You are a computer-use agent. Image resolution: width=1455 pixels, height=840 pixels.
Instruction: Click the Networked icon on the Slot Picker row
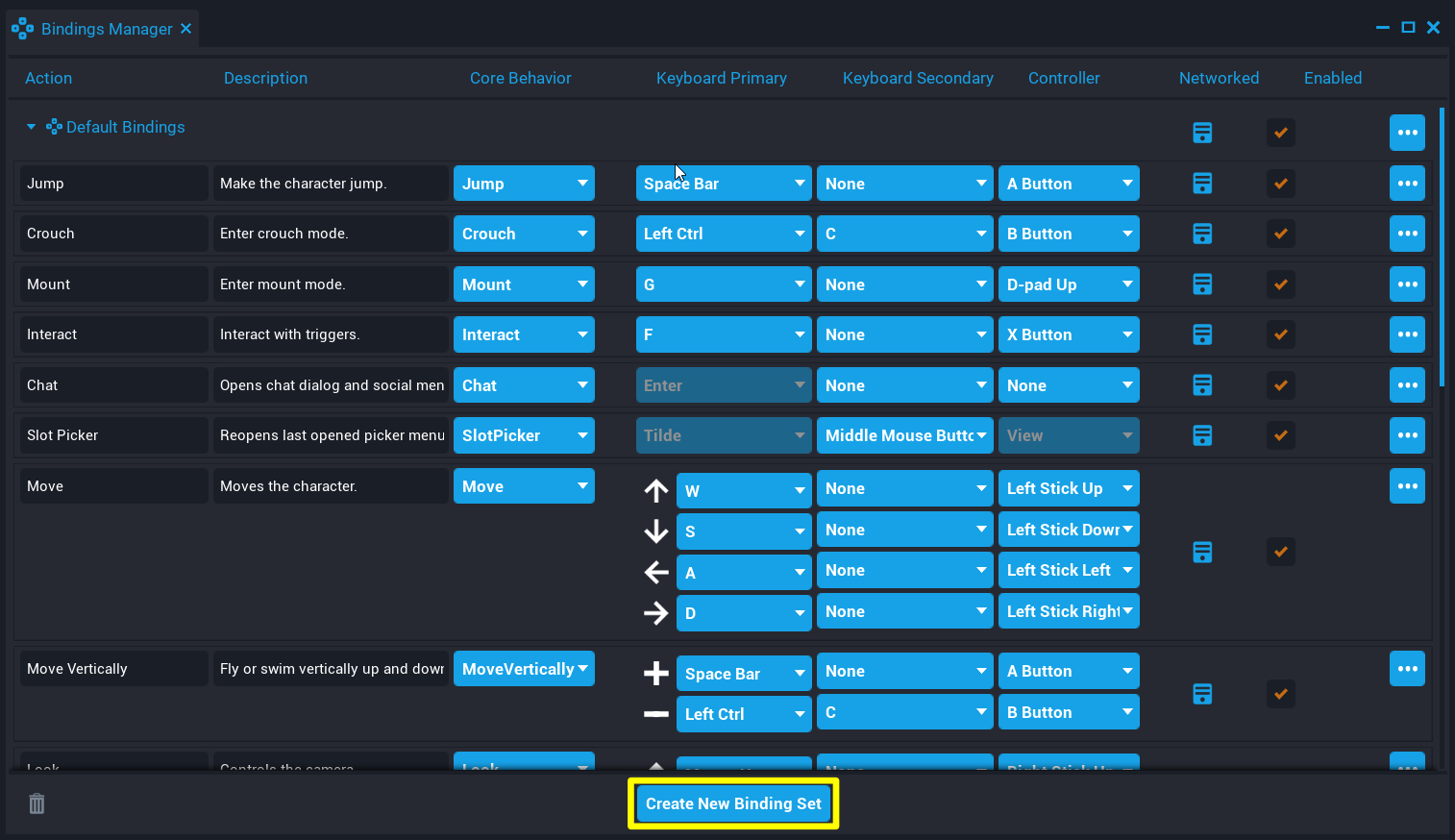coord(1202,434)
